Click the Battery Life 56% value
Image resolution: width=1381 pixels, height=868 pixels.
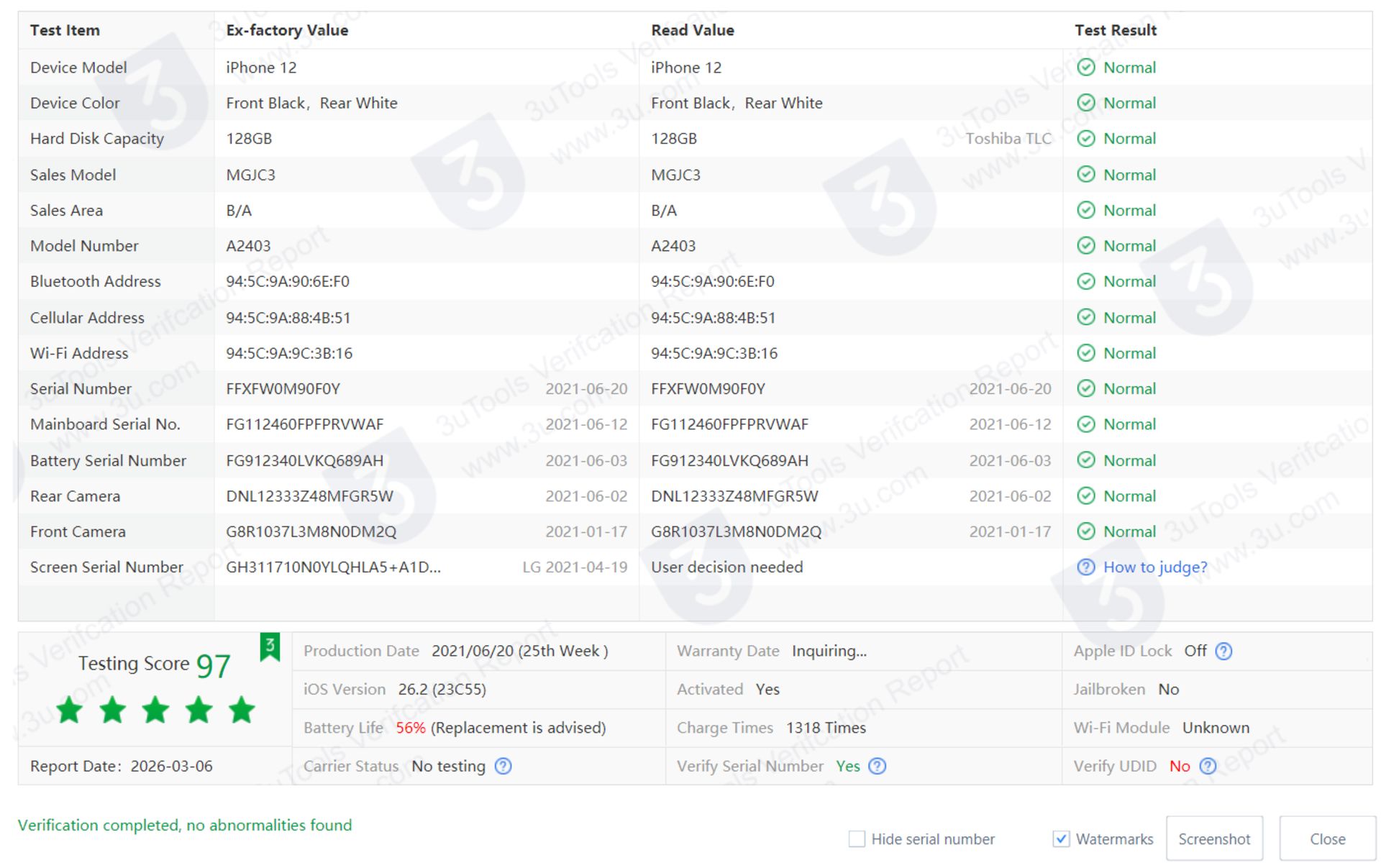pyautogui.click(x=411, y=728)
